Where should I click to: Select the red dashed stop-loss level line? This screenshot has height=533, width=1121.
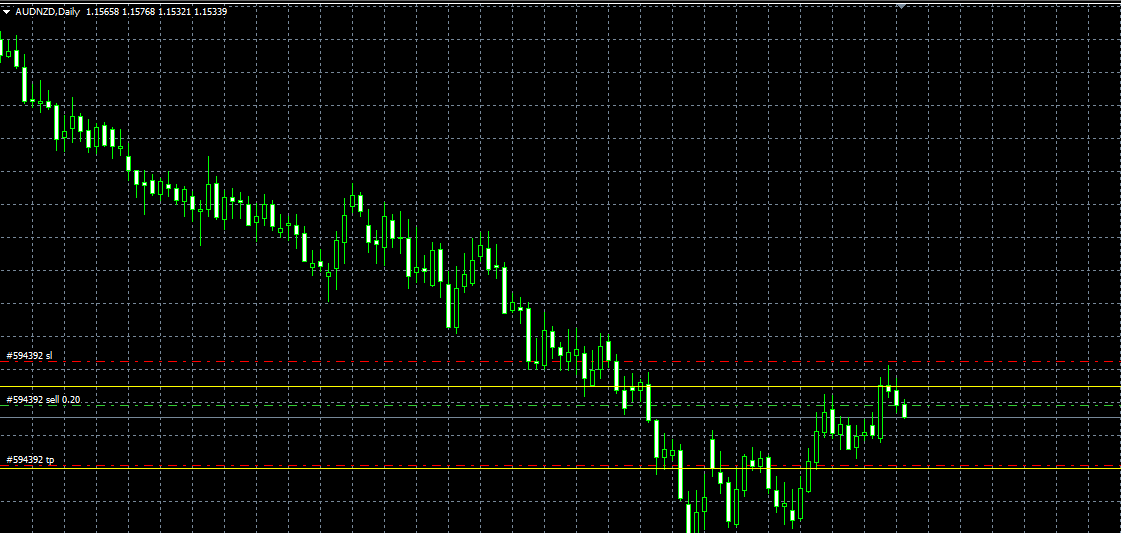click(x=560, y=362)
